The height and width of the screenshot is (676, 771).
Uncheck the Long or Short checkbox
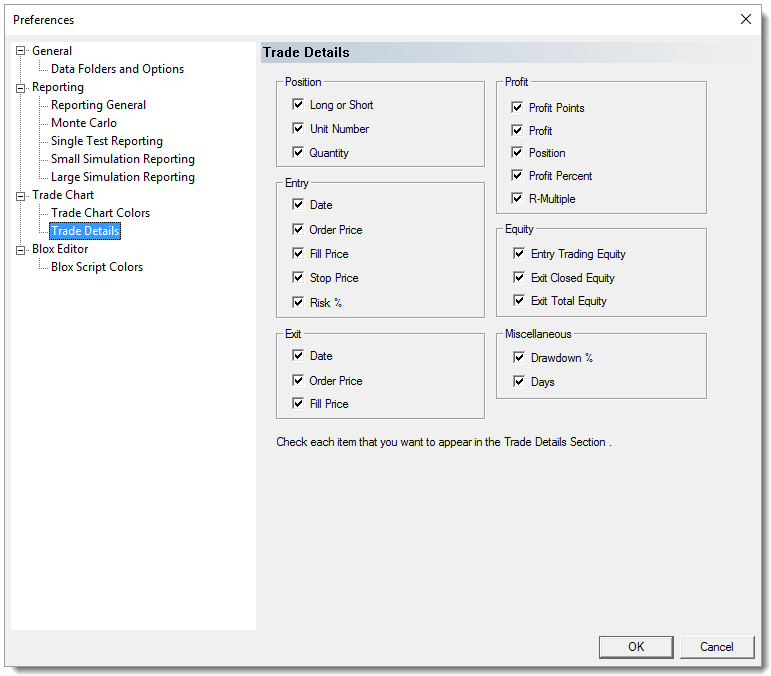[298, 105]
